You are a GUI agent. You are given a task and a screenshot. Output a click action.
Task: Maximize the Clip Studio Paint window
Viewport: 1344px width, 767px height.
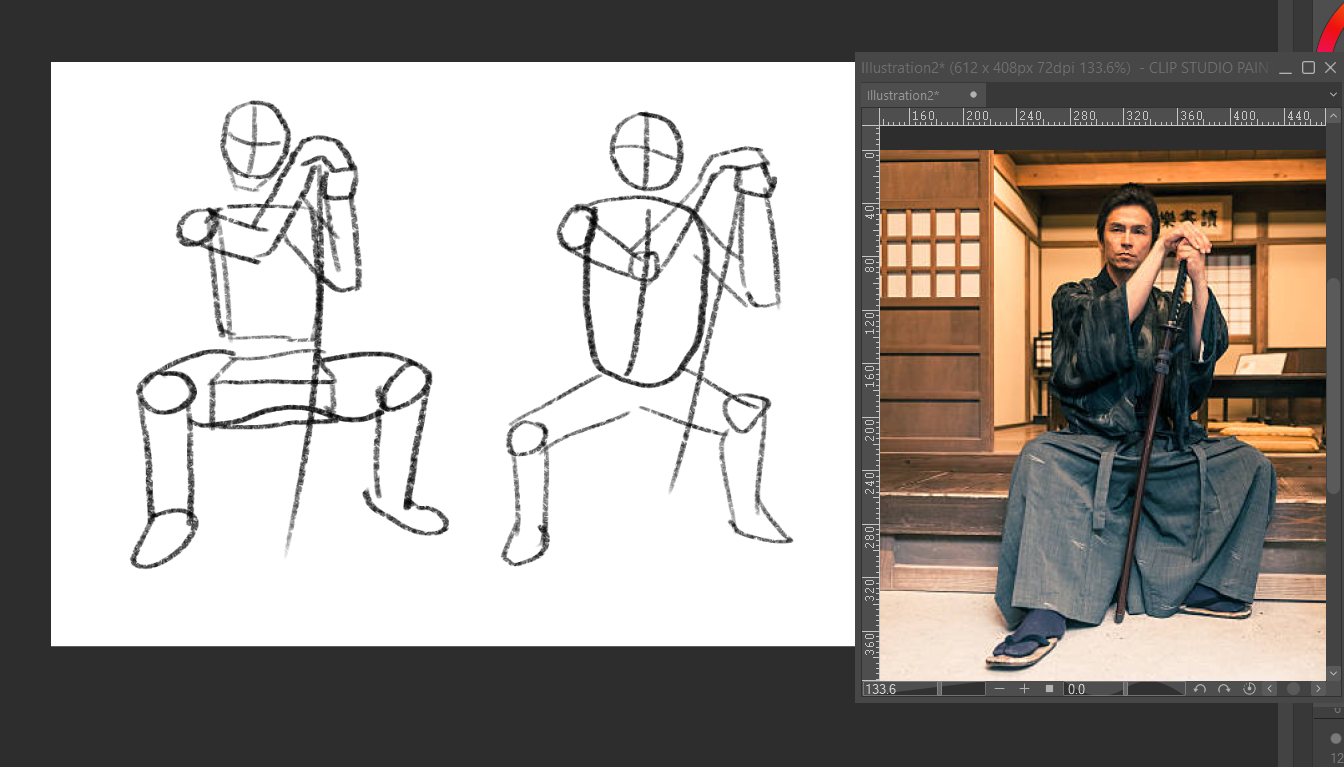coord(1308,68)
